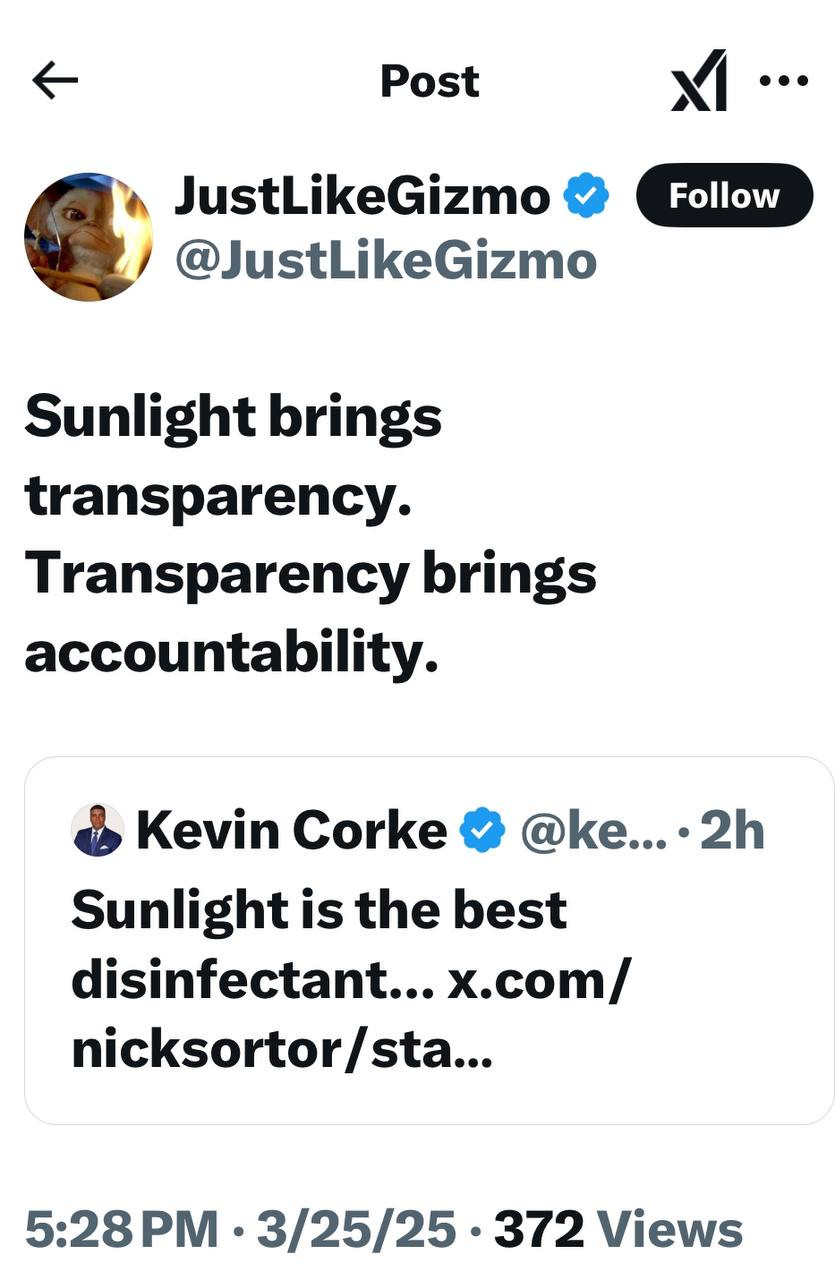835x1280 pixels.
Task: Click the JustLikeGizmo display name
Action: 362,196
